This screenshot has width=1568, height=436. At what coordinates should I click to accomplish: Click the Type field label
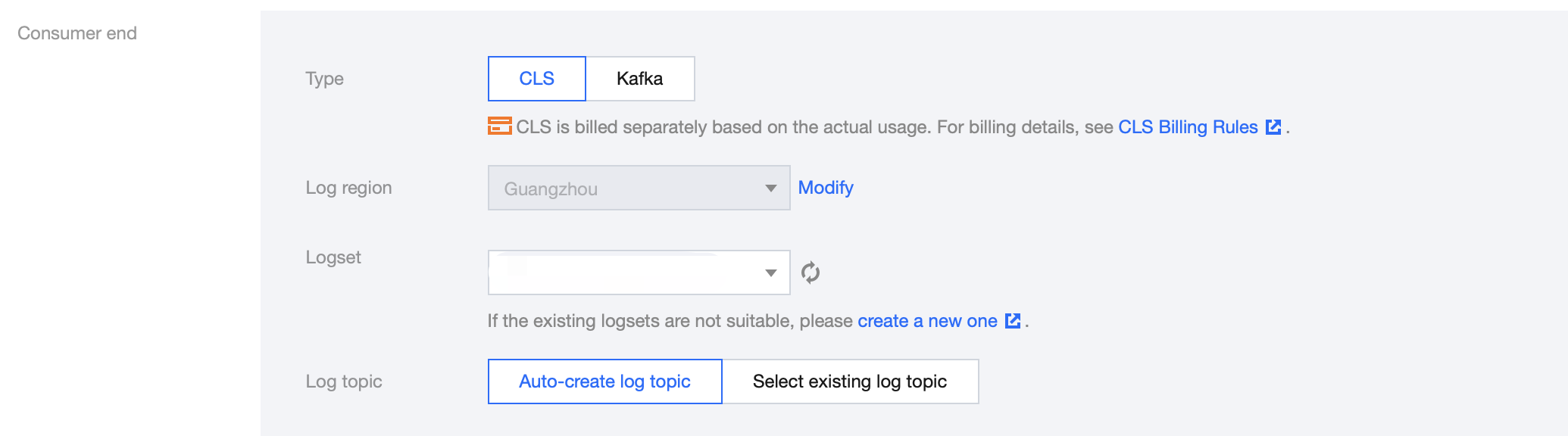[x=324, y=79]
